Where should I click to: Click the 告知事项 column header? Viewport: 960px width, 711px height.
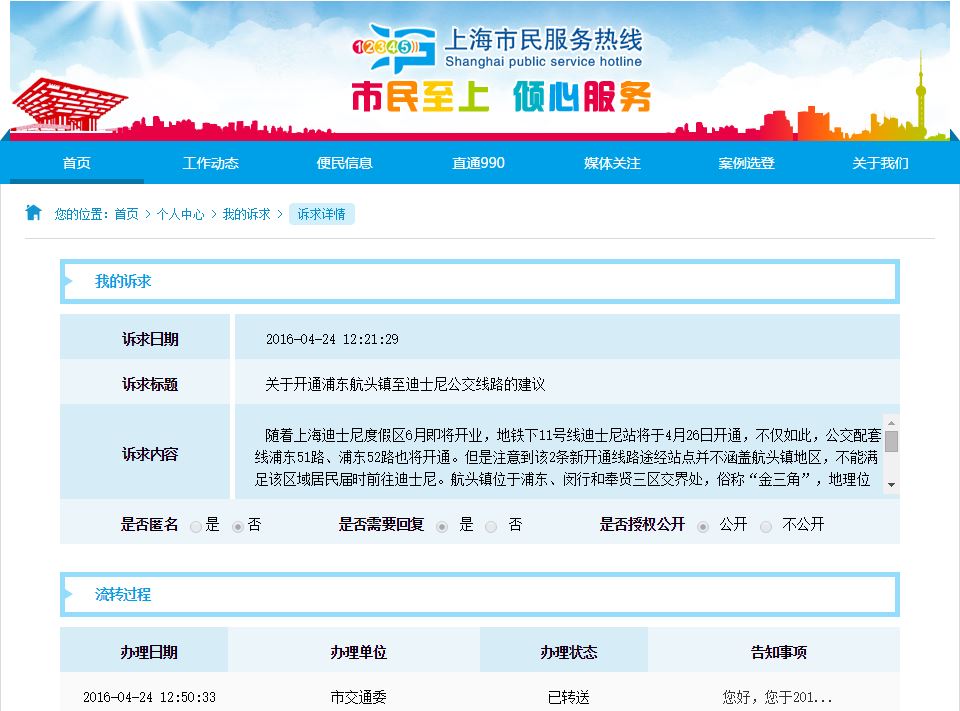pos(779,652)
